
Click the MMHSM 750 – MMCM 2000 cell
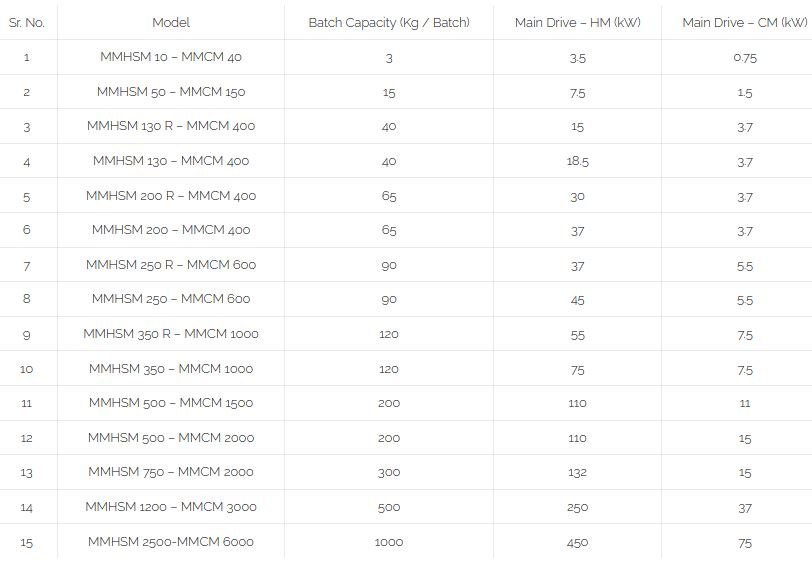click(x=171, y=472)
